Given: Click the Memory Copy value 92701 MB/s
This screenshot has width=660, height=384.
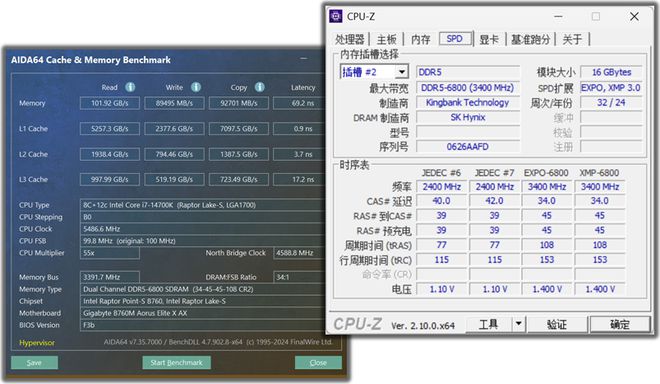Looking at the screenshot, I should [x=239, y=103].
